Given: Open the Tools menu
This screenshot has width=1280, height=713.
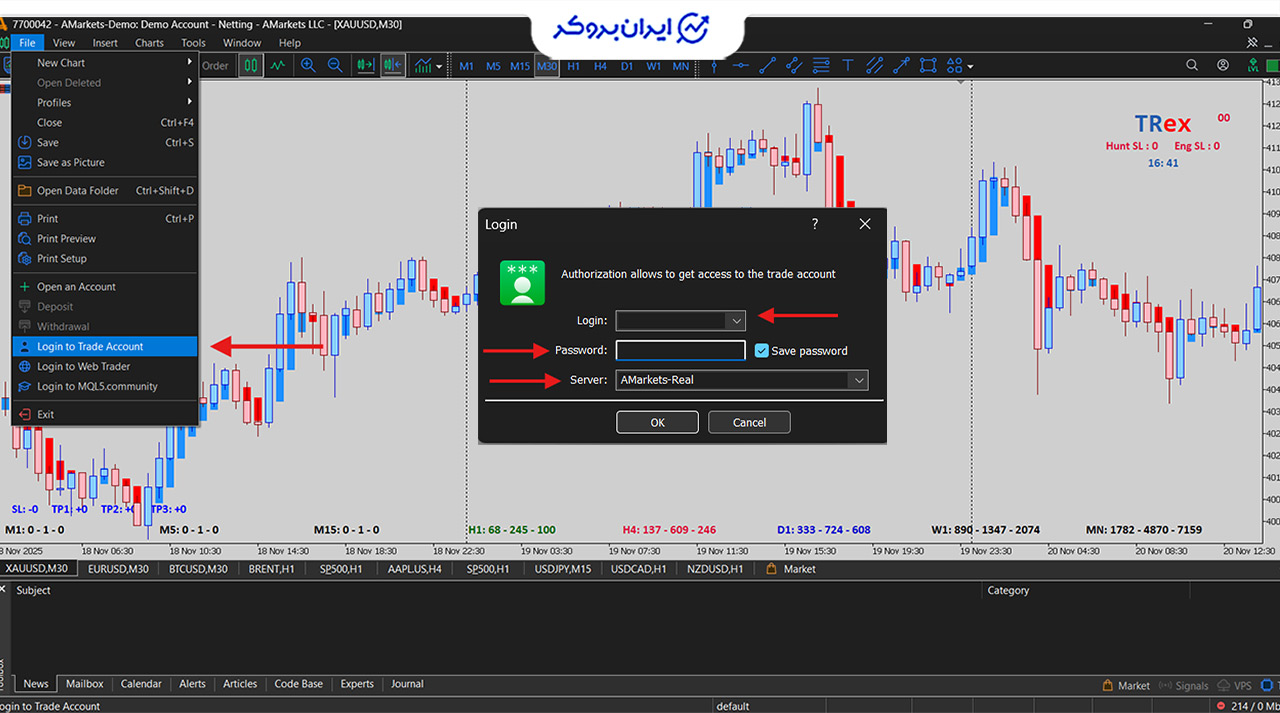Looking at the screenshot, I should pos(193,43).
